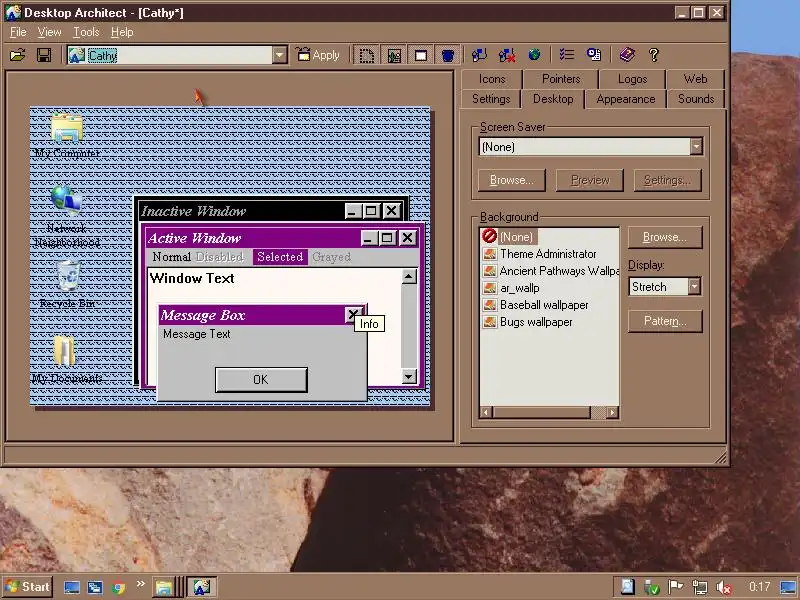Switch to the Settings tab

[491, 99]
